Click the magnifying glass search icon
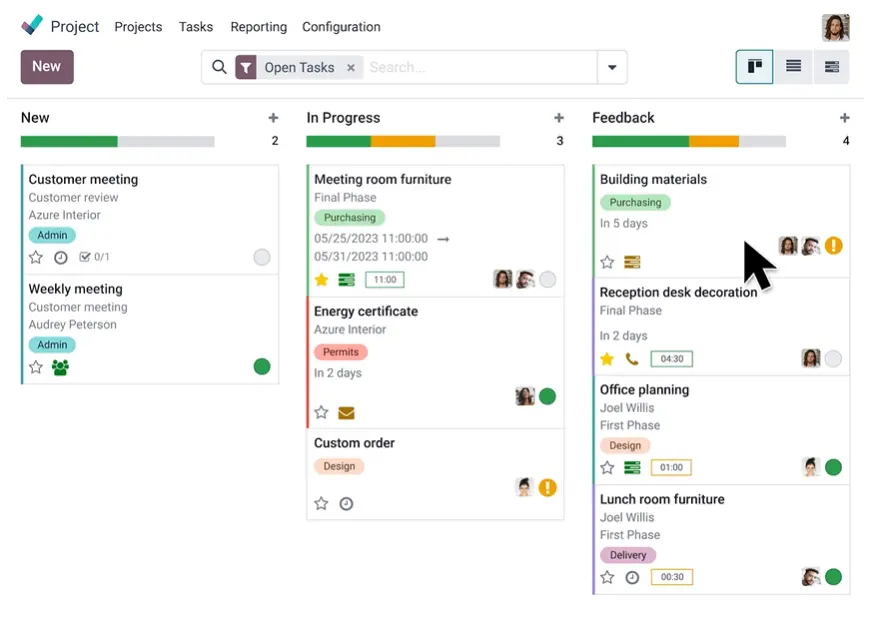This screenshot has width=871, height=625. (219, 67)
